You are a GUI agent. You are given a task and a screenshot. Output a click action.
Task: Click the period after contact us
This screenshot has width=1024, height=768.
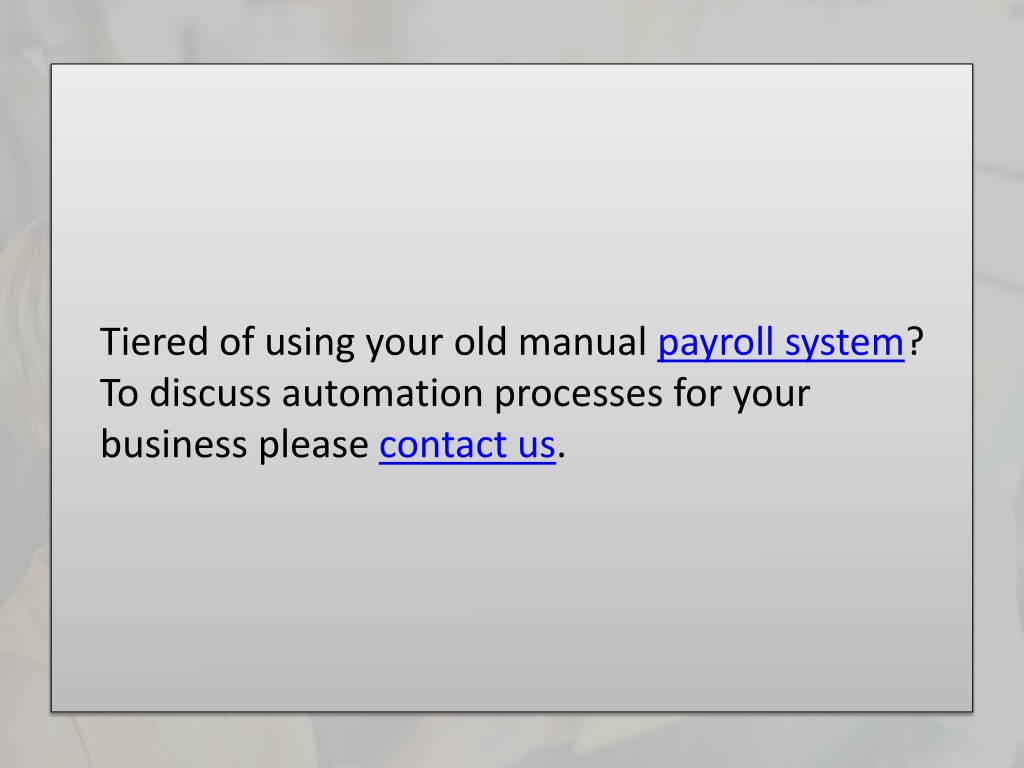(562, 456)
